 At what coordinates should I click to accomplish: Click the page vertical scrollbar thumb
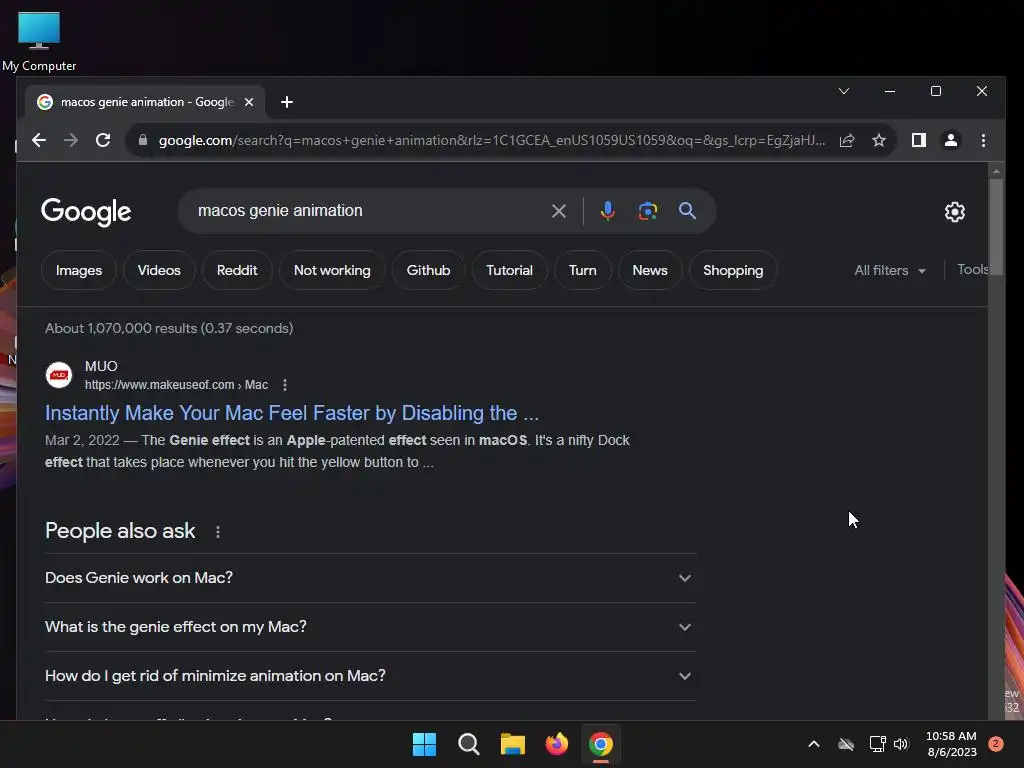996,226
